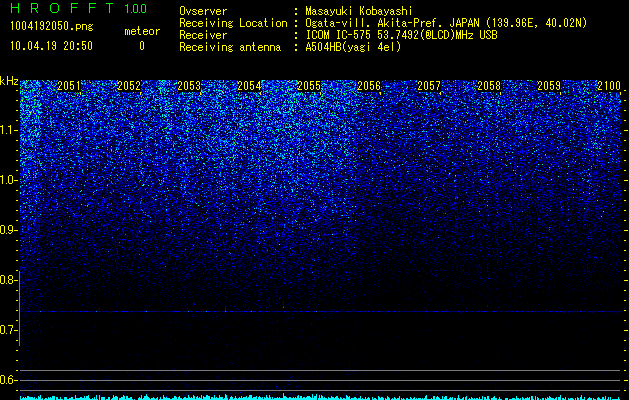Click the 2100 time marker

coord(609,86)
